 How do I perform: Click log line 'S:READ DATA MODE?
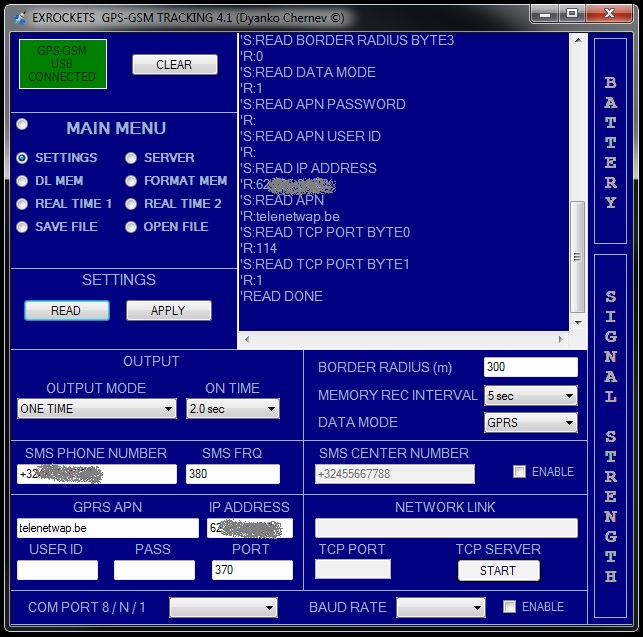pos(308,73)
